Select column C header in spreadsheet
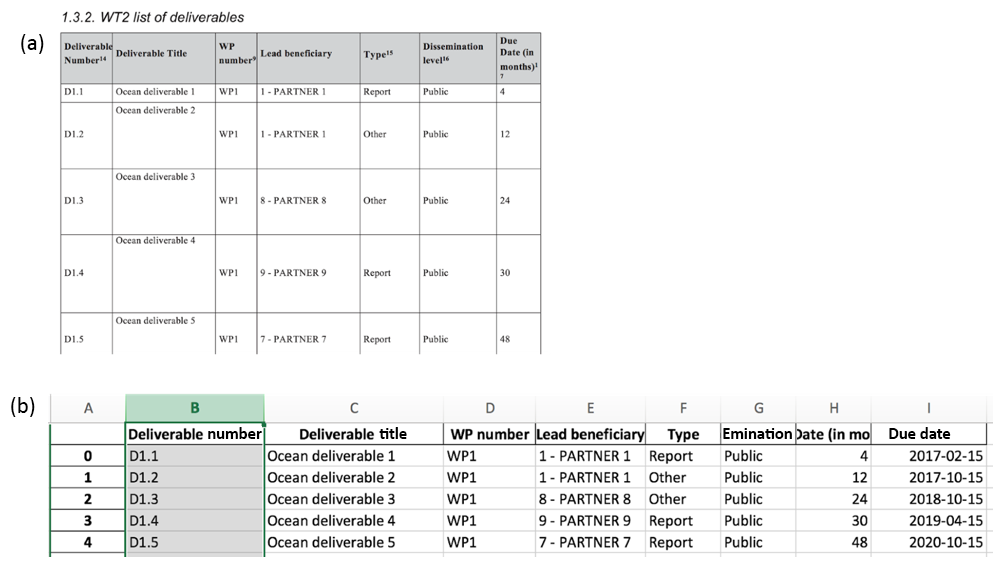Image resolution: width=1005 pixels, height=569 pixels. point(354,407)
